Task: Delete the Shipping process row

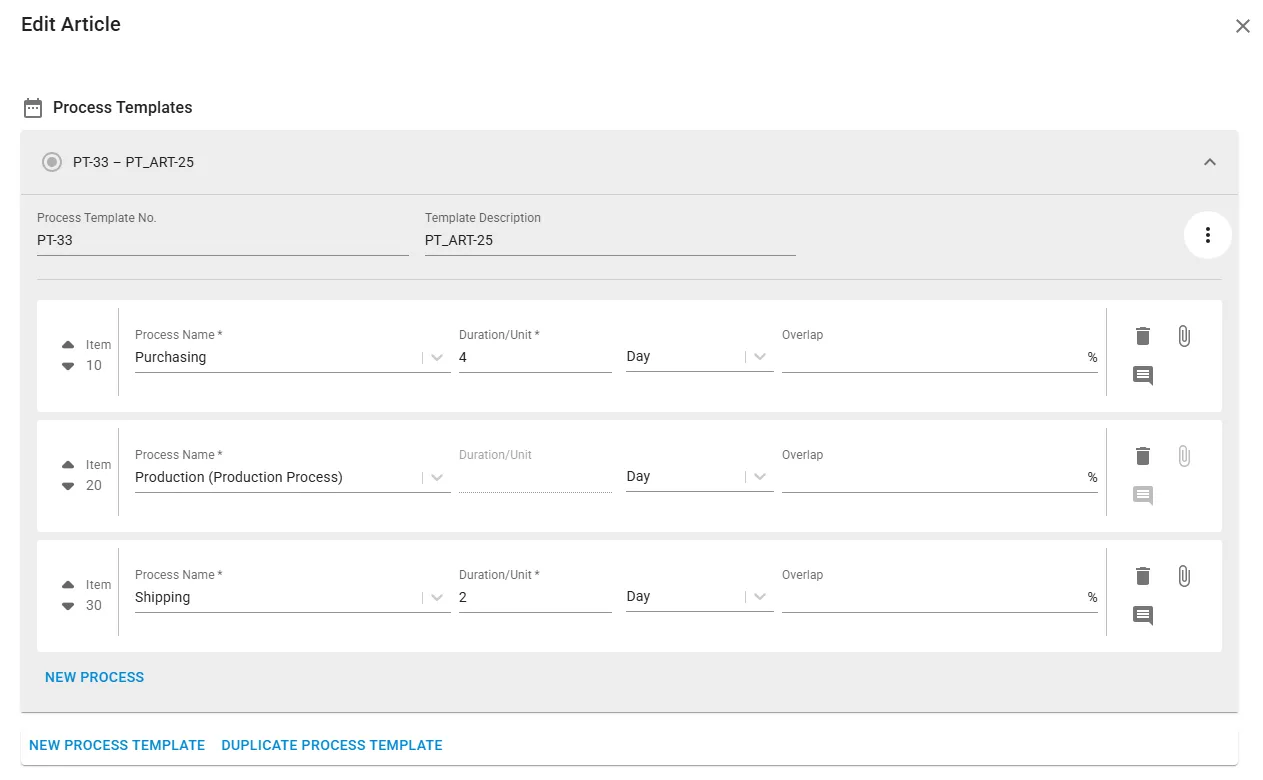Action: [1143, 576]
